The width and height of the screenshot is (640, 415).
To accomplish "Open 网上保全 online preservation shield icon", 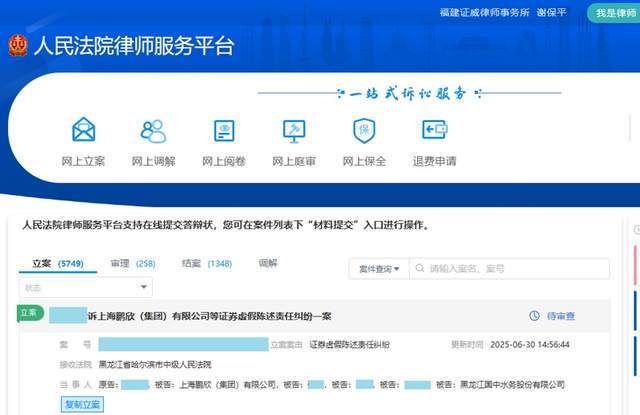I will (x=364, y=131).
